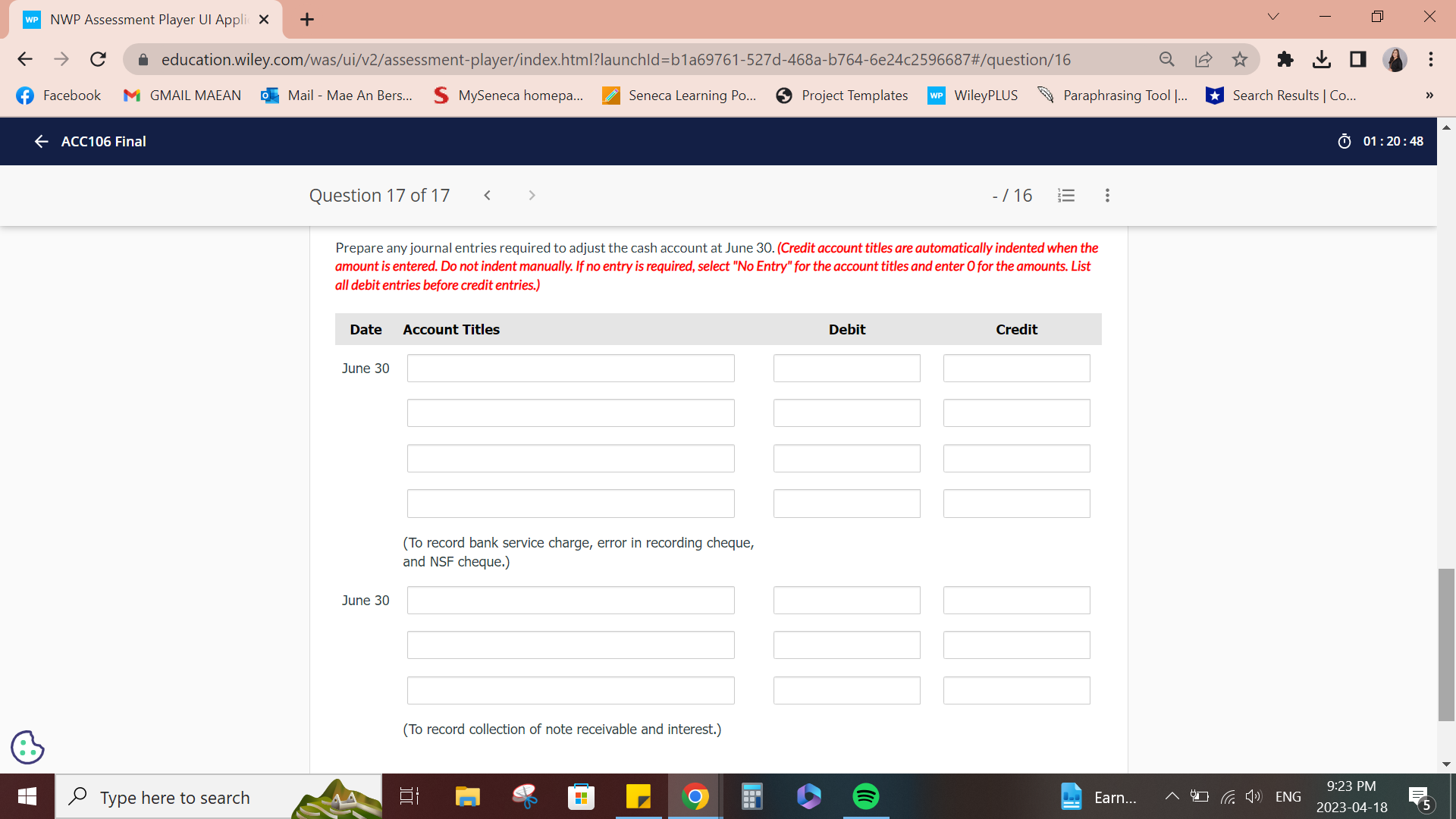Image resolution: width=1456 pixels, height=819 pixels.
Task: Click the Google profile avatar
Action: coord(1396,59)
